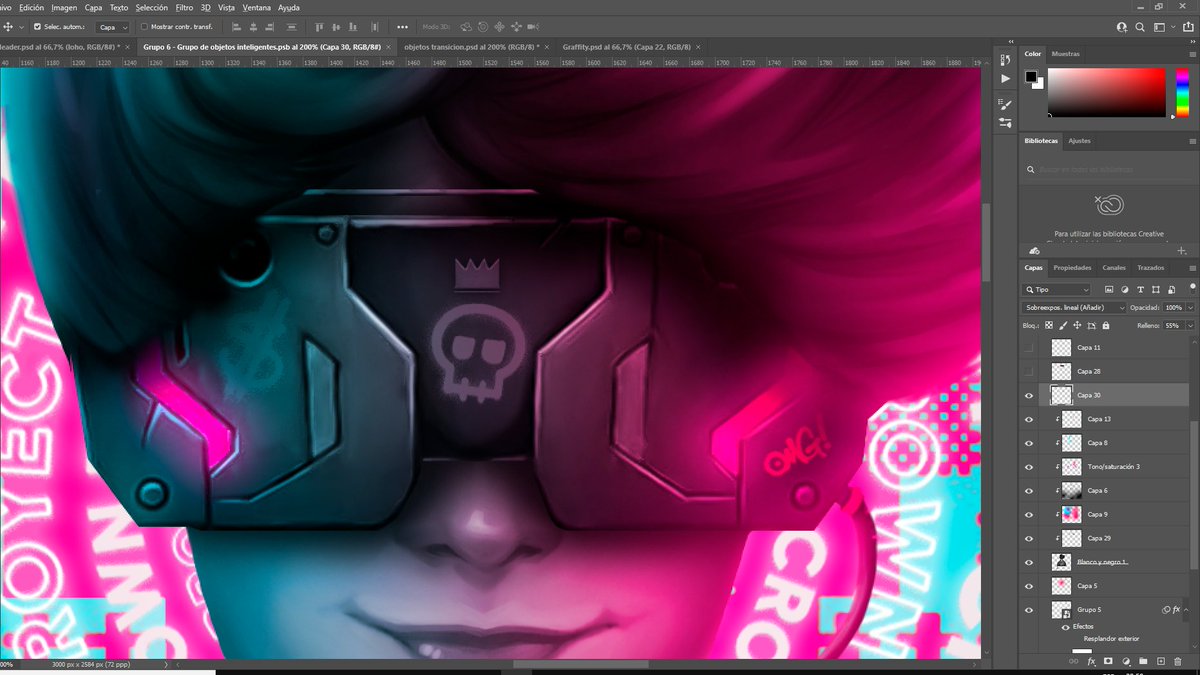
Task: Click the three-dots more alignment options
Action: point(402,27)
